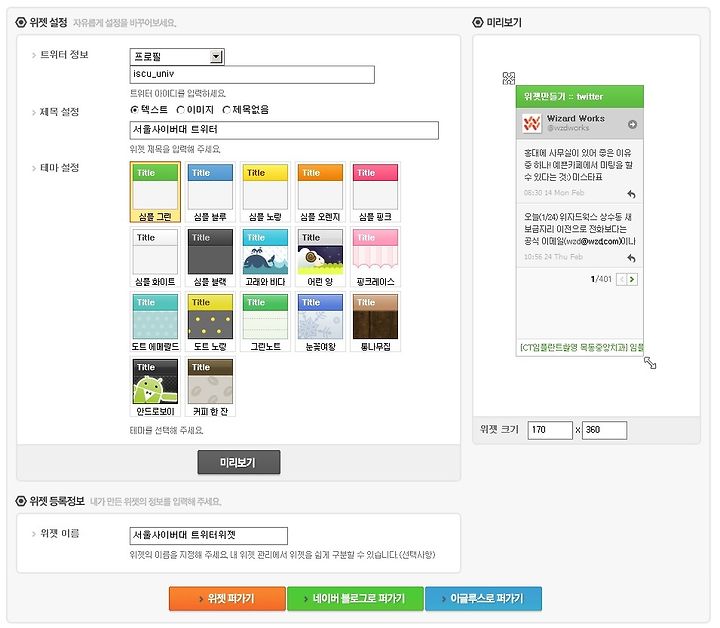Click the move handle icon above preview widget
The height and width of the screenshot is (628, 720).
(x=509, y=78)
